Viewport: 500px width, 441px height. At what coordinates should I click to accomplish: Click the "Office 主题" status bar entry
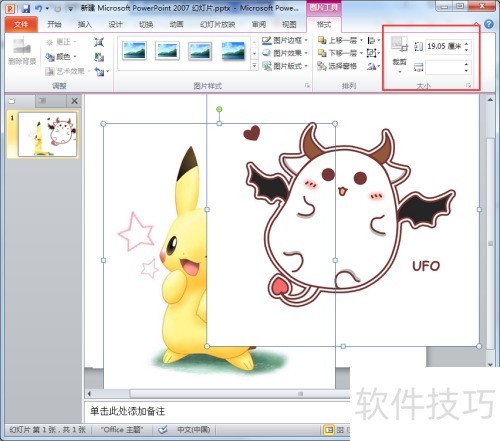point(122,430)
